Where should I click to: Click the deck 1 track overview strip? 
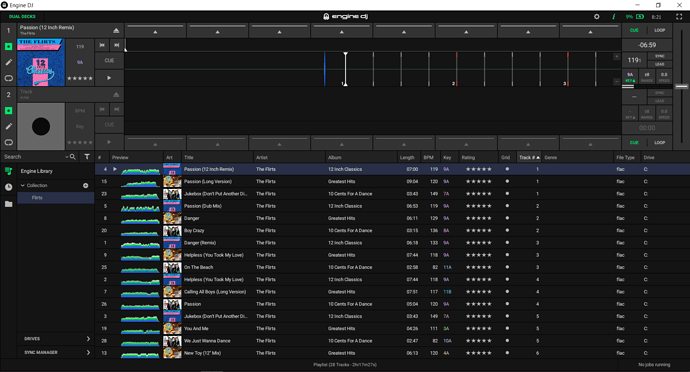pyautogui.click(x=373, y=45)
